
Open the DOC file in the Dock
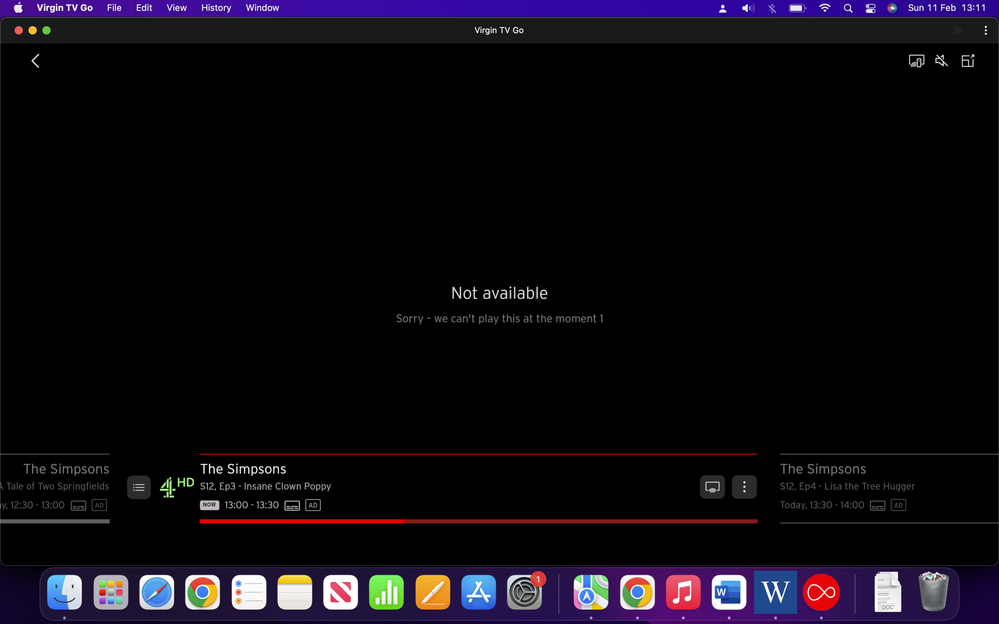click(888, 592)
